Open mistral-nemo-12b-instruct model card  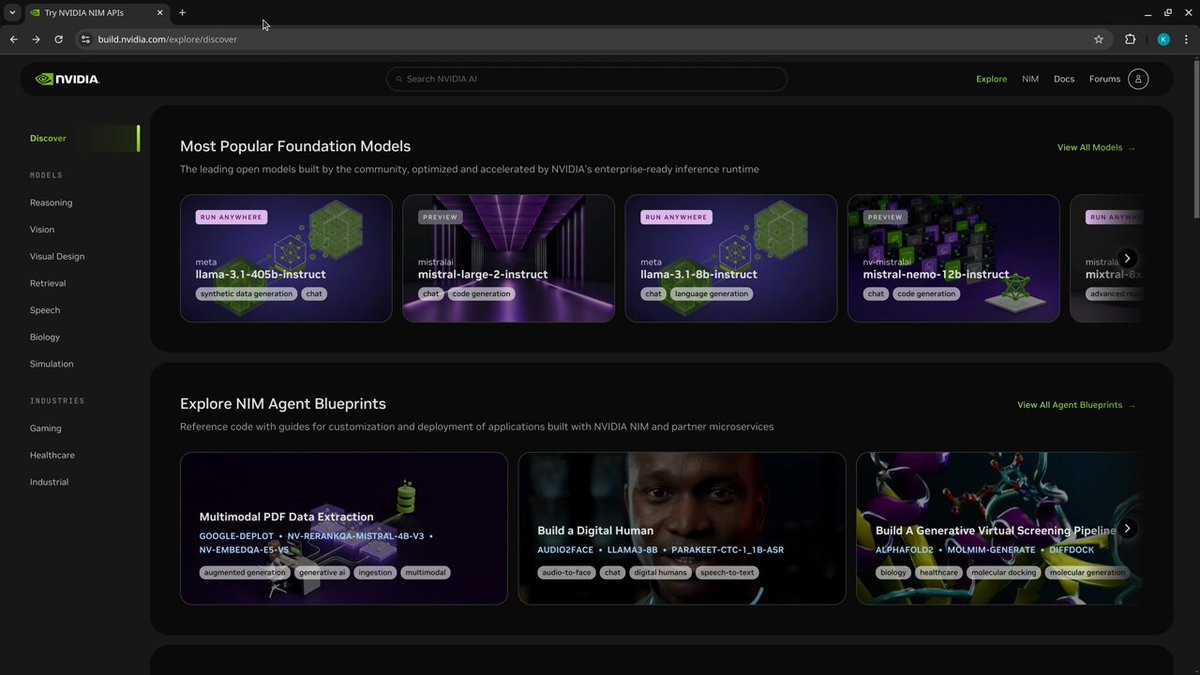click(953, 258)
